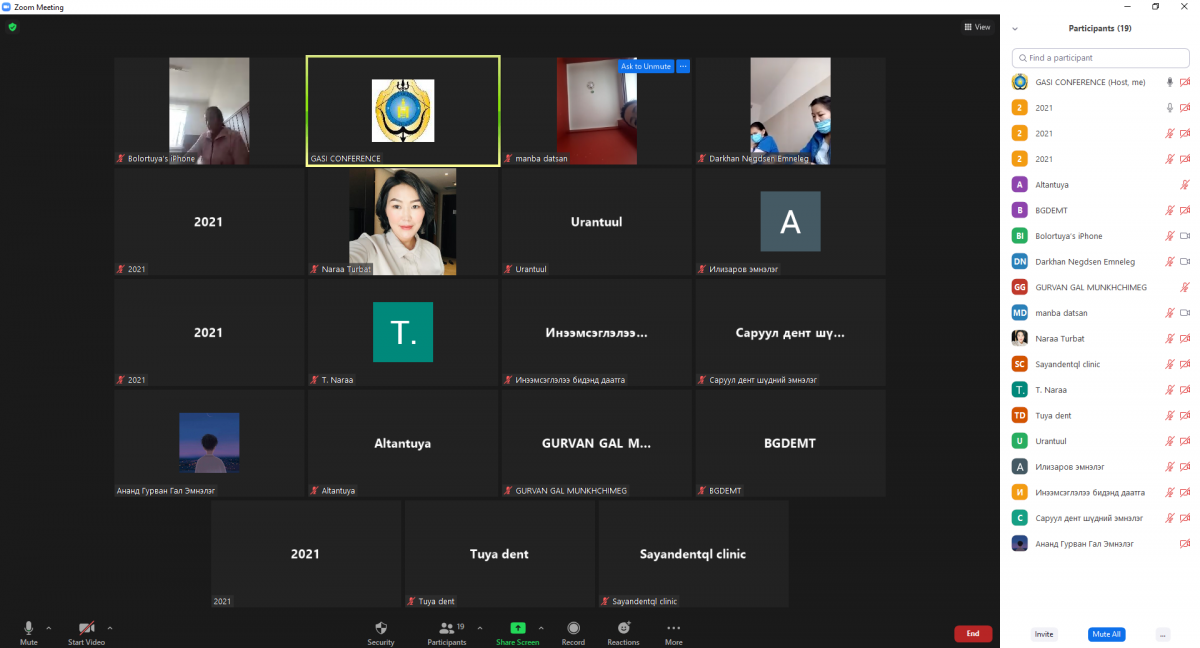
Task: Expand video options arrow beside Start Video
Action: pos(110,628)
